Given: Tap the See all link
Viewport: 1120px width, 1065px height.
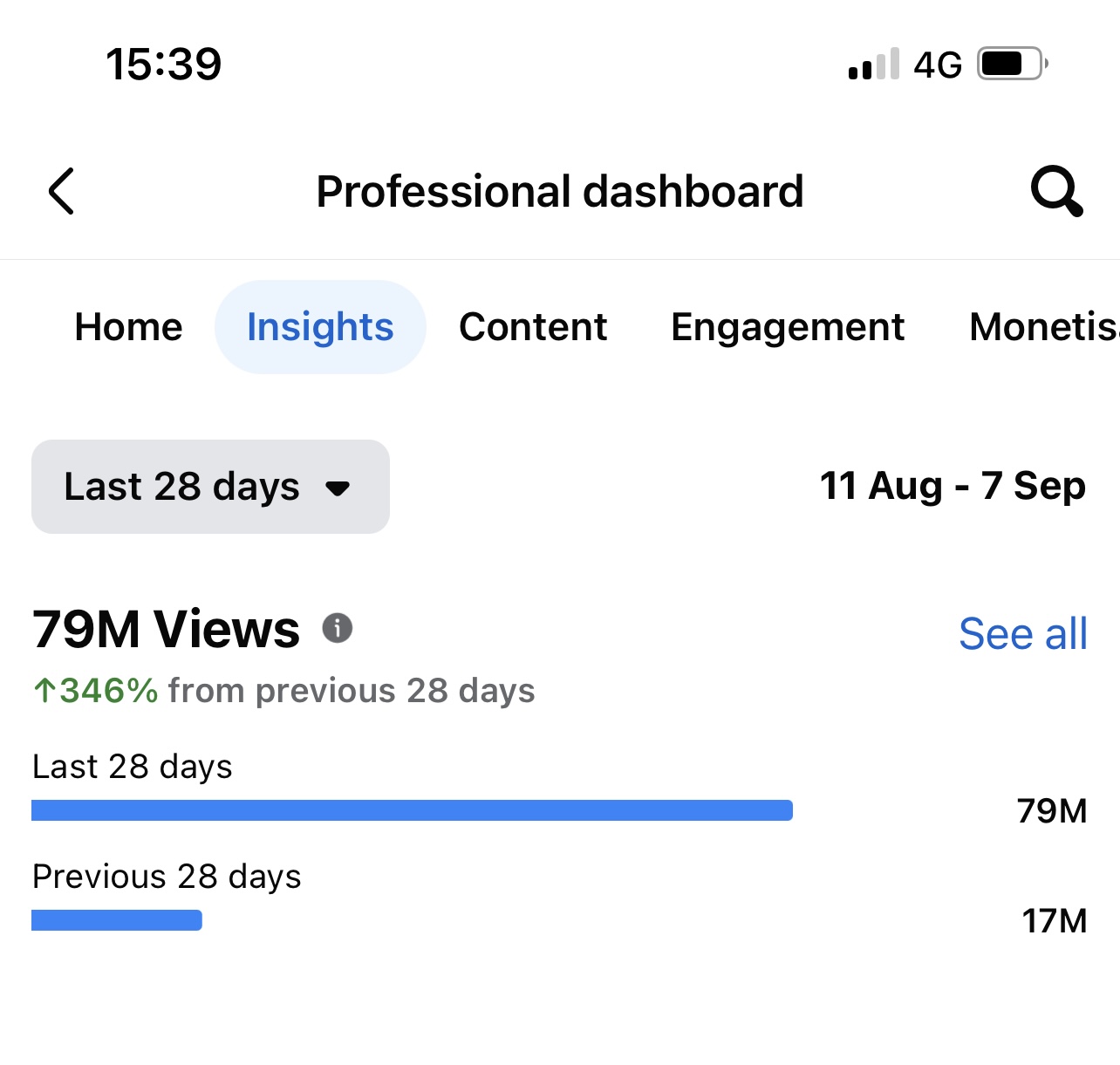Looking at the screenshot, I should (x=1022, y=634).
